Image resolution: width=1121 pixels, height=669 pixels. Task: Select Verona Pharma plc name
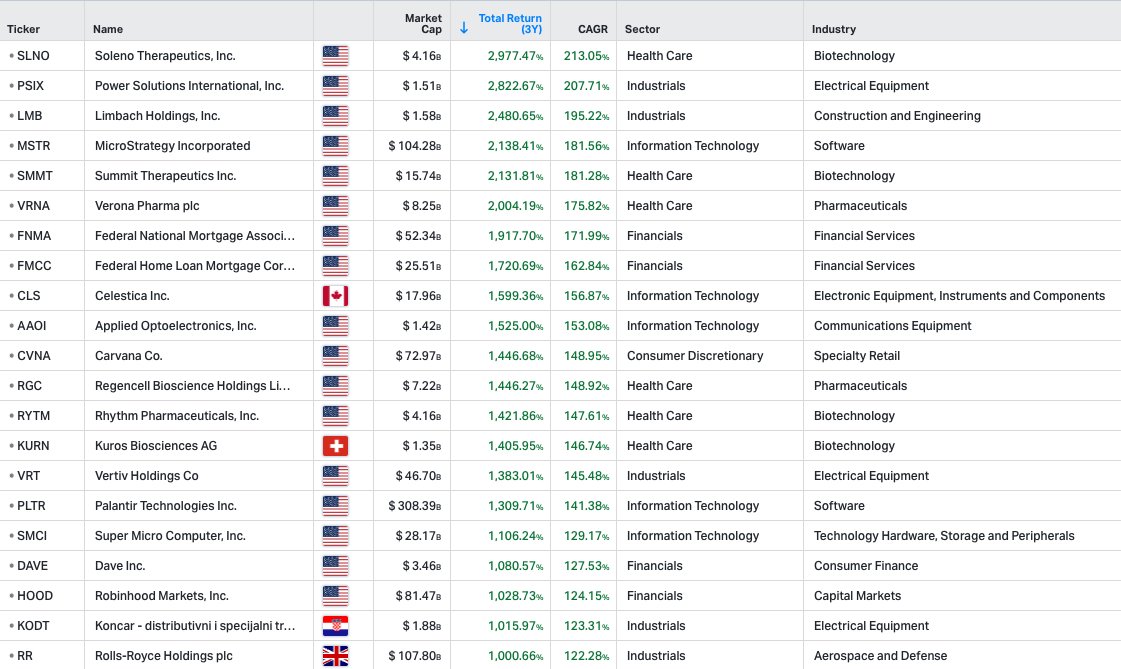click(x=147, y=206)
